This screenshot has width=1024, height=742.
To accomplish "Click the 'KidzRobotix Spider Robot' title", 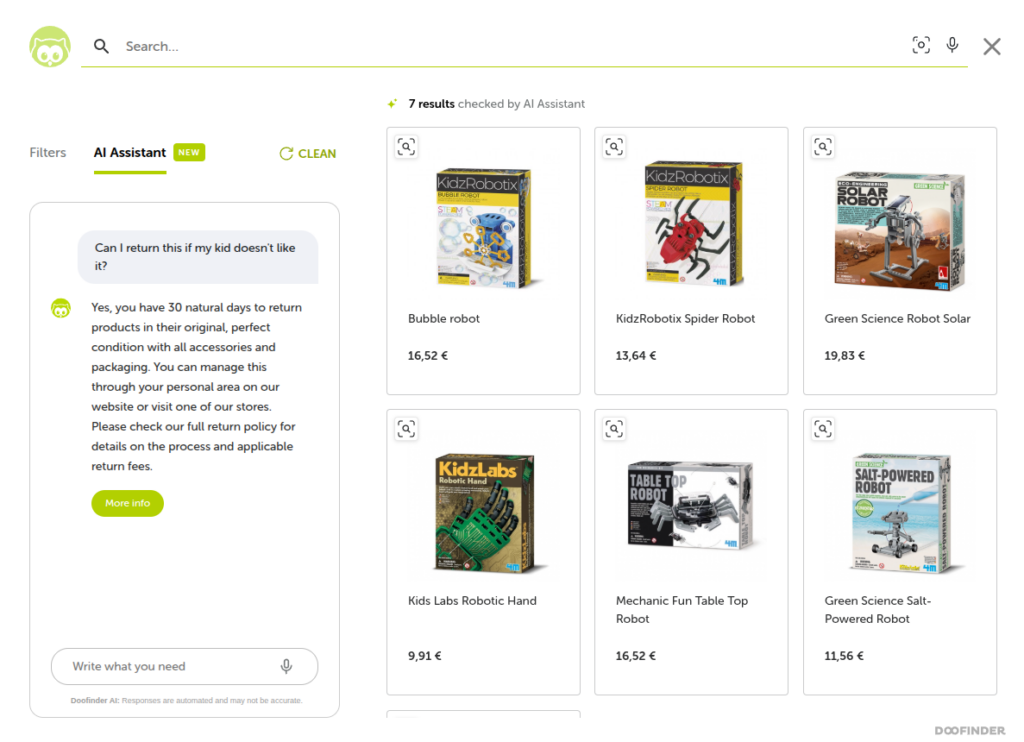I will [x=685, y=319].
